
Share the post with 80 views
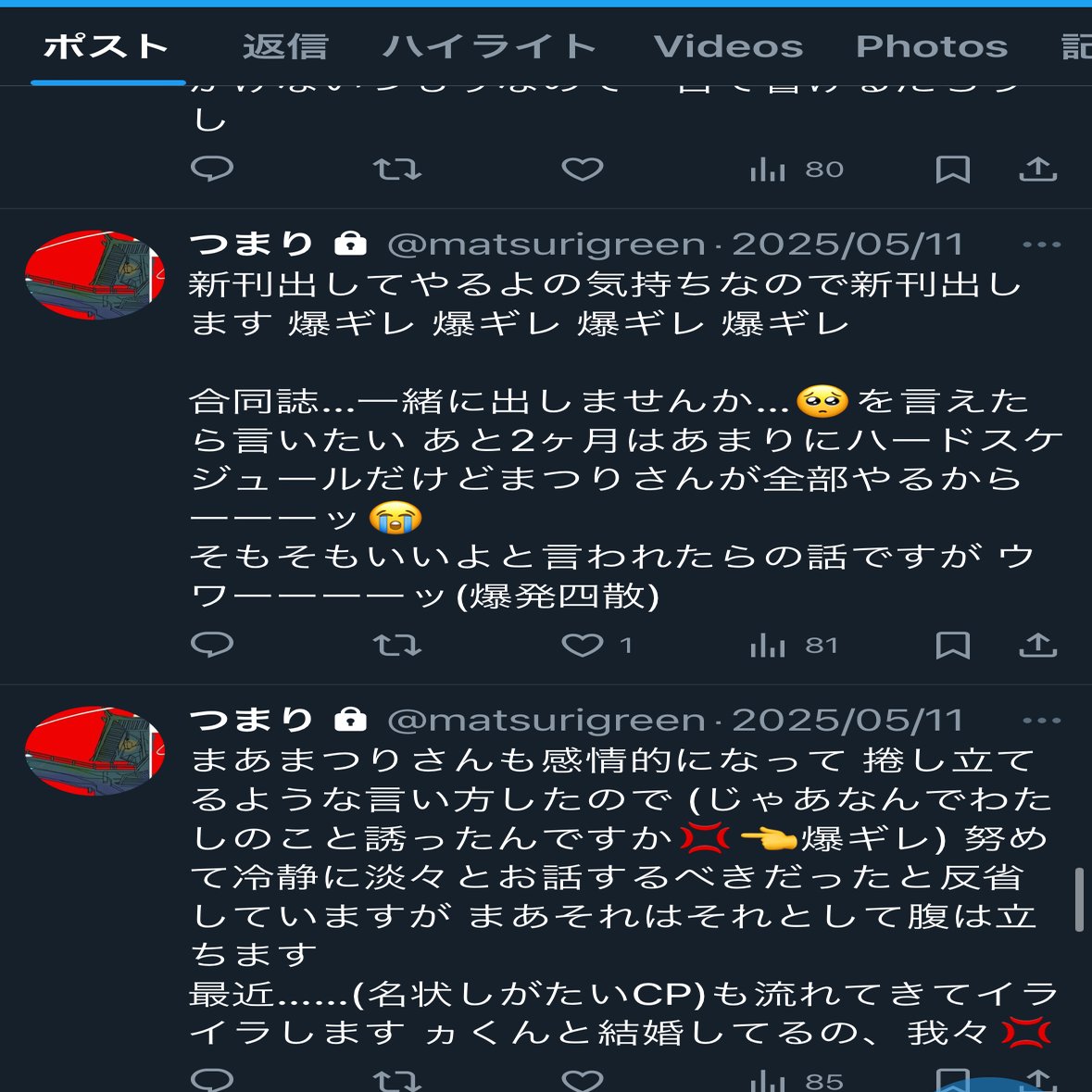[x=1037, y=169]
